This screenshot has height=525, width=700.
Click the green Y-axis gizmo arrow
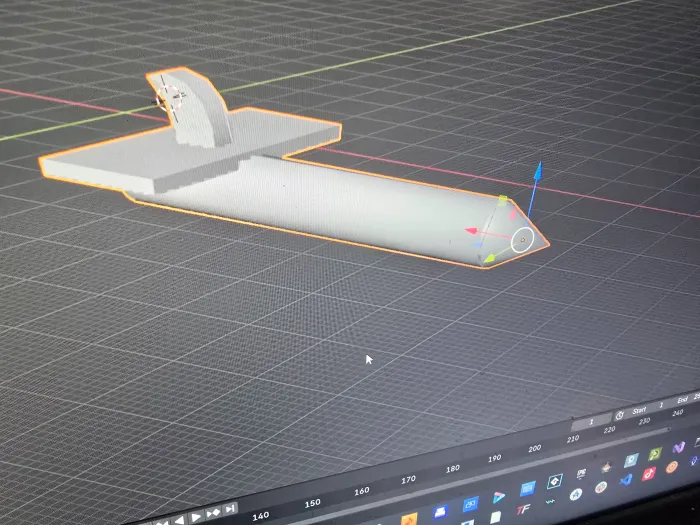coord(490,258)
